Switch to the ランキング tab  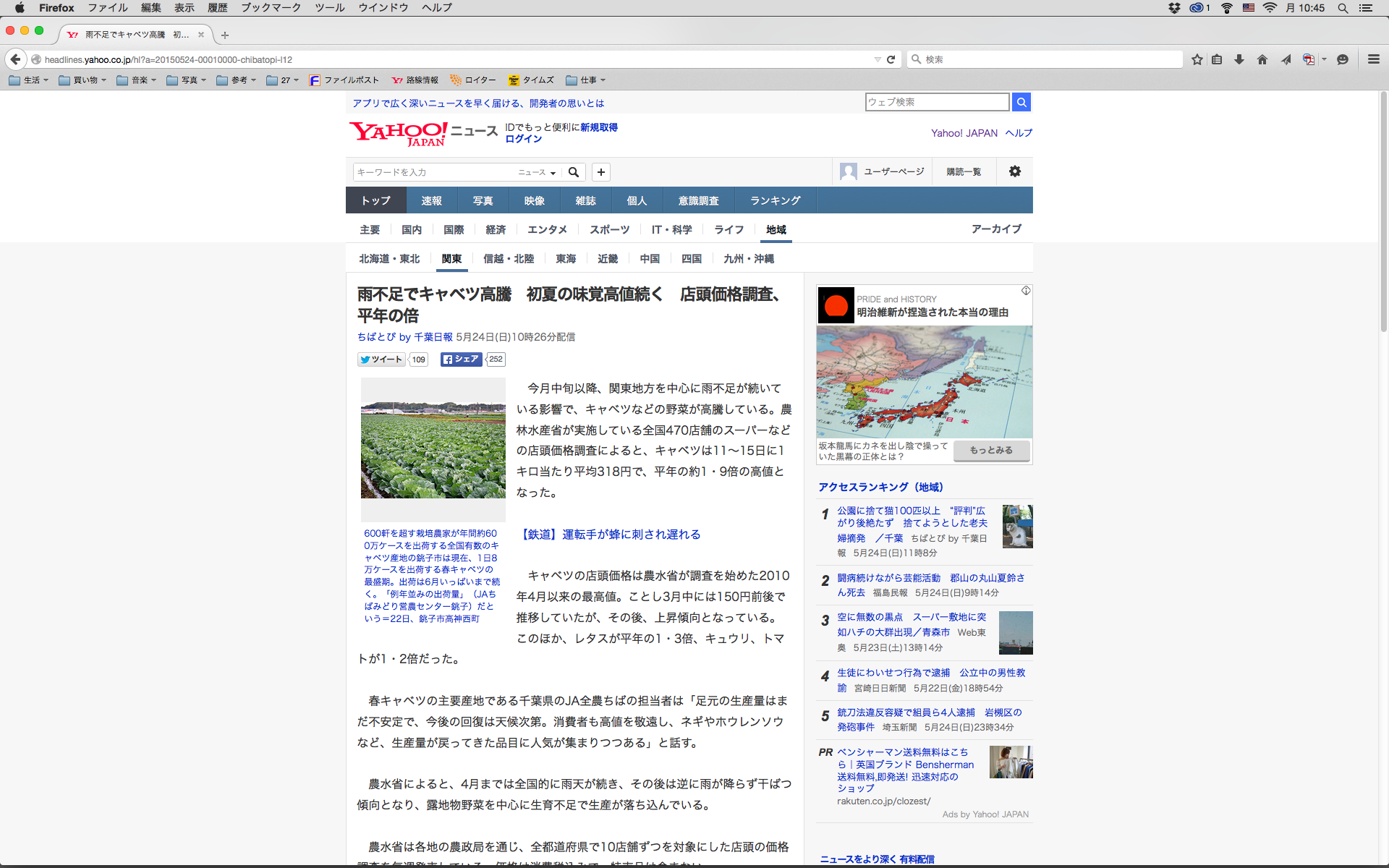(775, 200)
